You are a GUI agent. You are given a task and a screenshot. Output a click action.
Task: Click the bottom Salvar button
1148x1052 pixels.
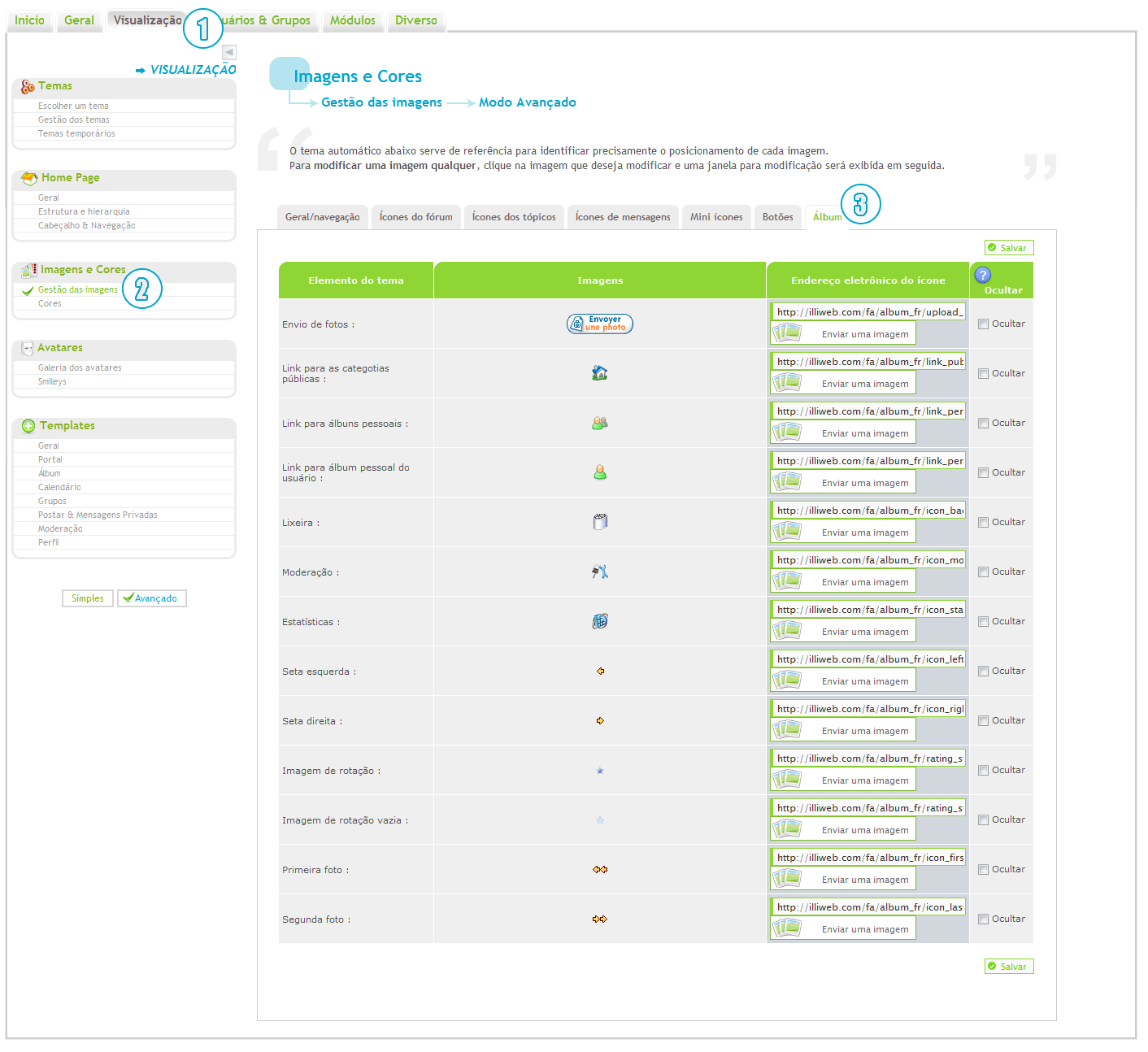[1009, 967]
